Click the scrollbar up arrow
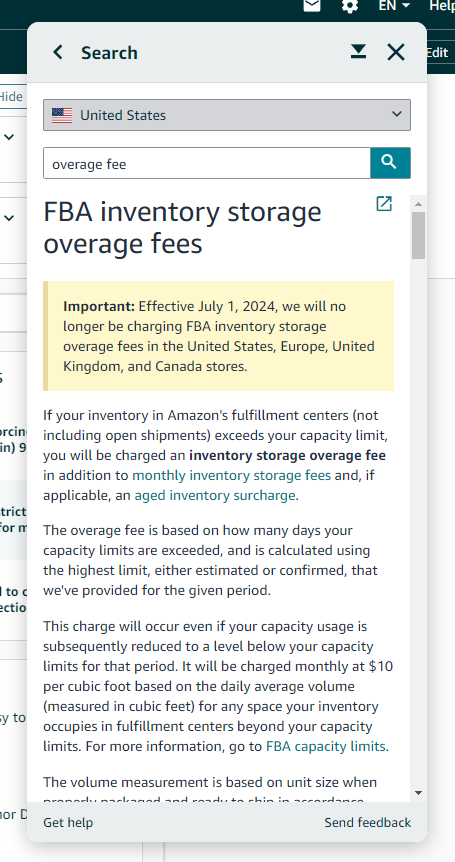This screenshot has width=455, height=862. pyautogui.click(x=418, y=205)
